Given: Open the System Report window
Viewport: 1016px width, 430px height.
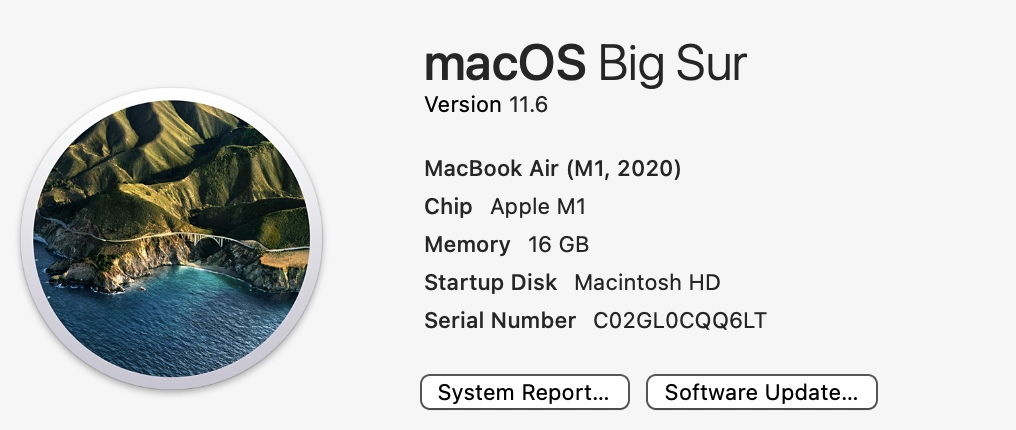Looking at the screenshot, I should tap(524, 392).
